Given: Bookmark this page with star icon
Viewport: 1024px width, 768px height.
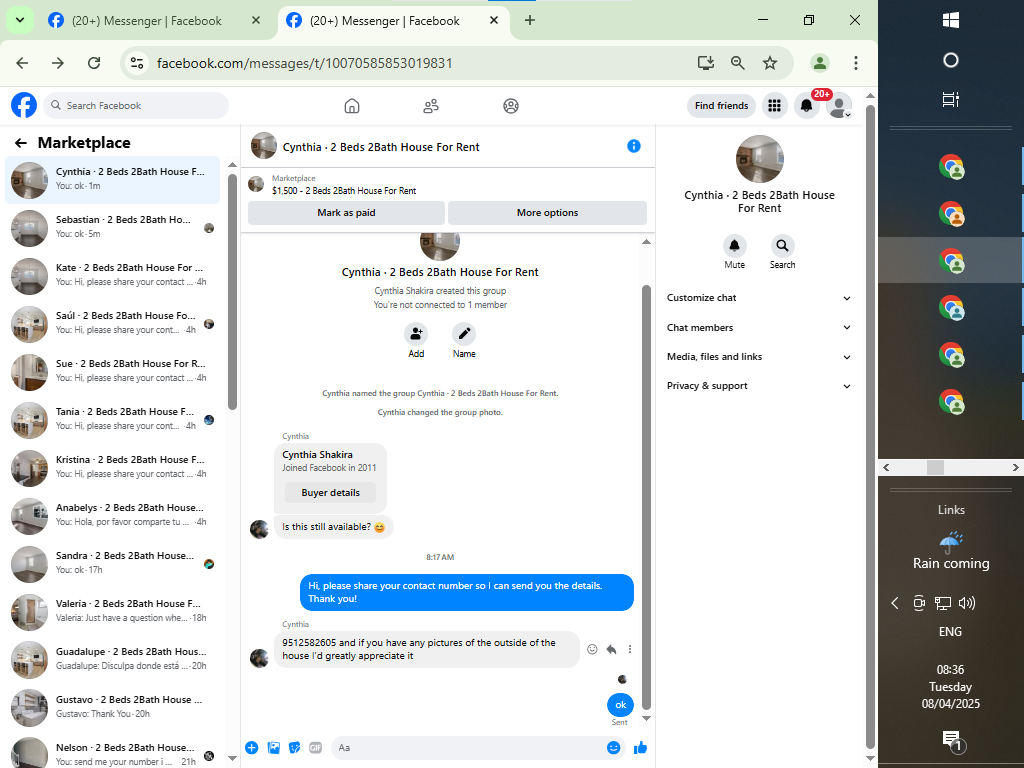Looking at the screenshot, I should (770, 63).
